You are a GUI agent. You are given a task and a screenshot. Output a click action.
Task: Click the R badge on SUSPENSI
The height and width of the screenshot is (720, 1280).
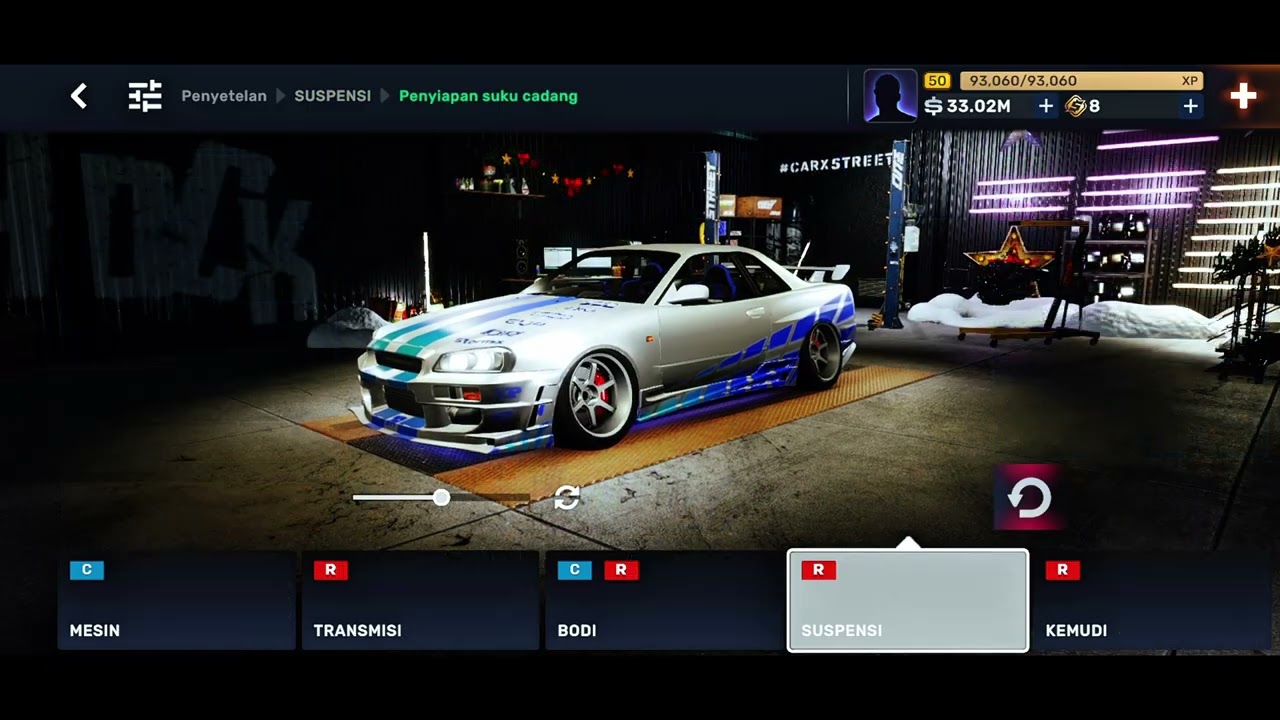click(819, 570)
